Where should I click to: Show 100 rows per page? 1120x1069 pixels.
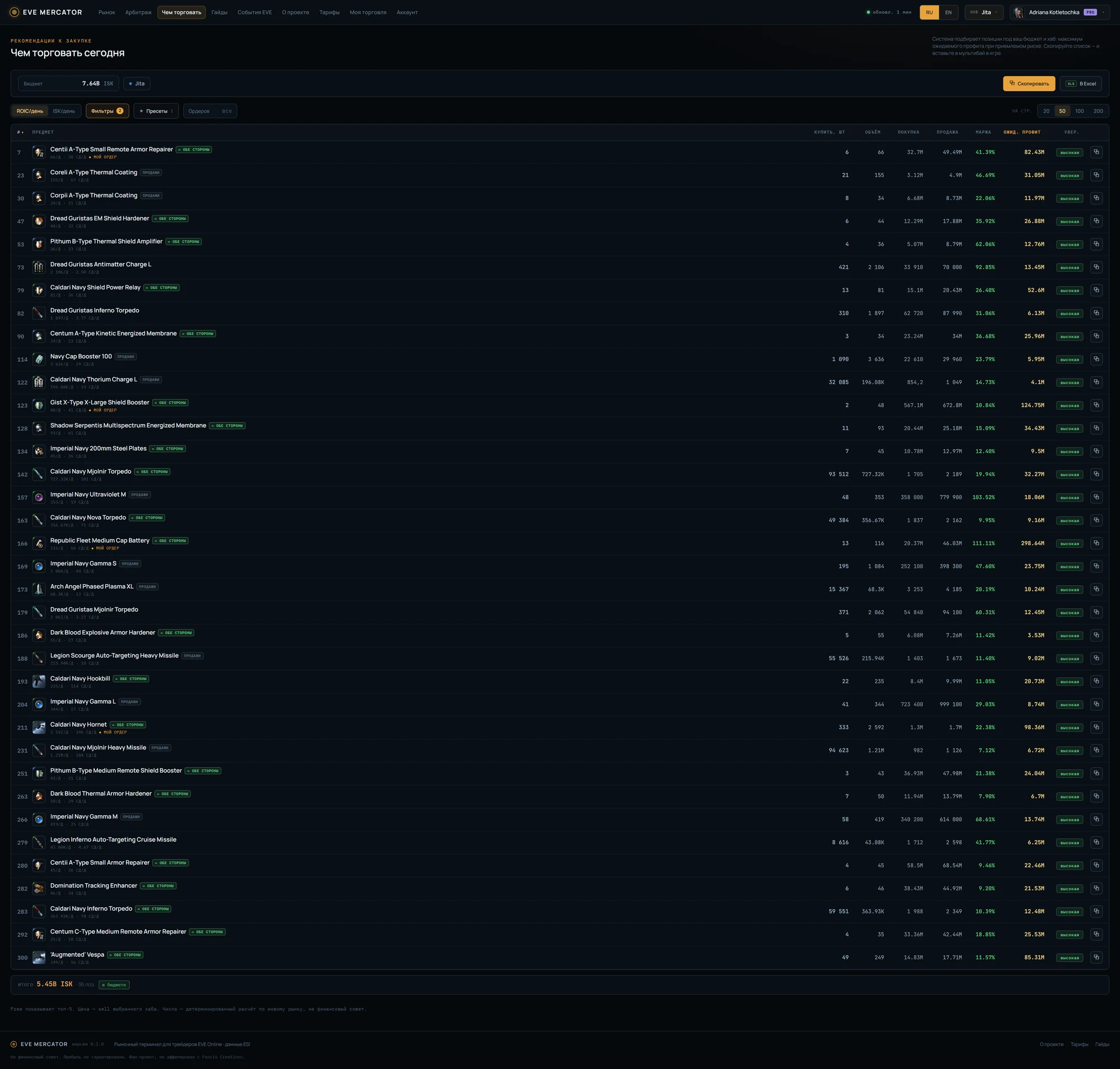pos(1079,111)
